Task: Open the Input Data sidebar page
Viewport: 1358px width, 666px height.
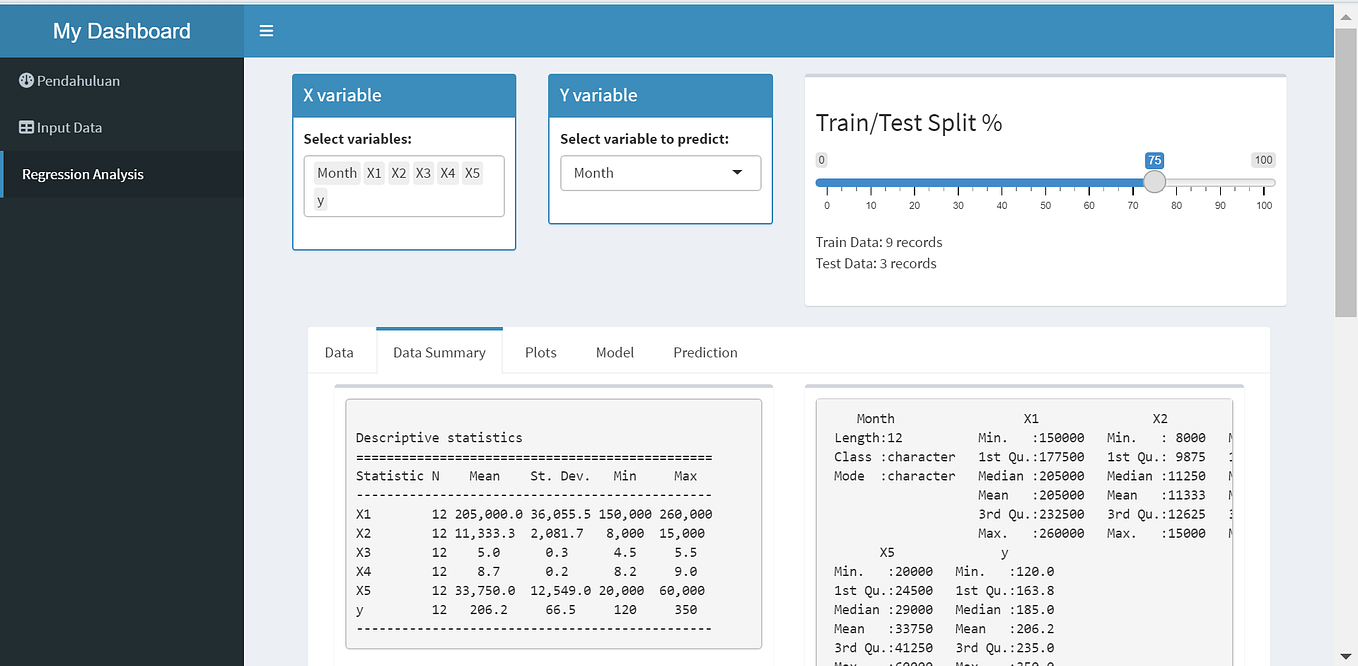Action: (70, 127)
